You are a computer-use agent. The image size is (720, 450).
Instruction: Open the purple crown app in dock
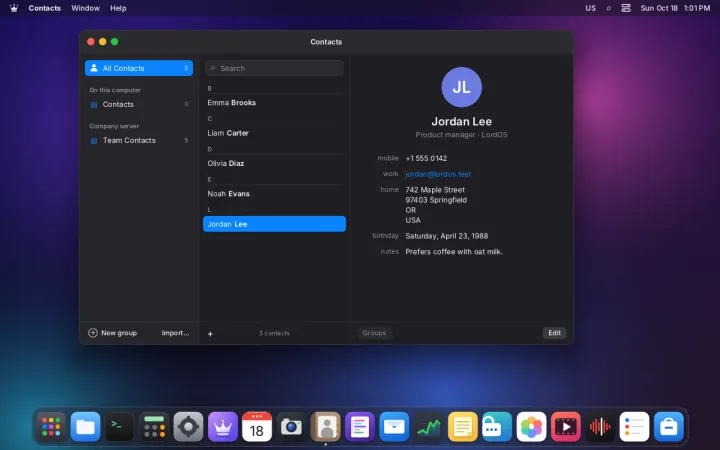tap(223, 427)
